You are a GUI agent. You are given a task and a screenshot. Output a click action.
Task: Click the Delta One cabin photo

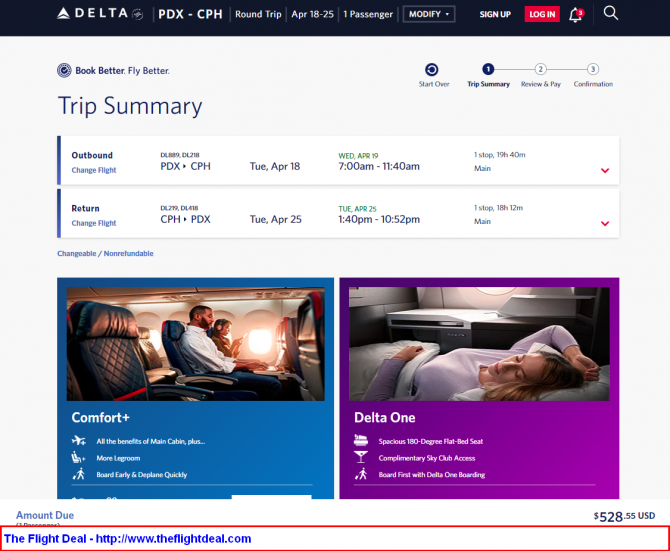(479, 344)
